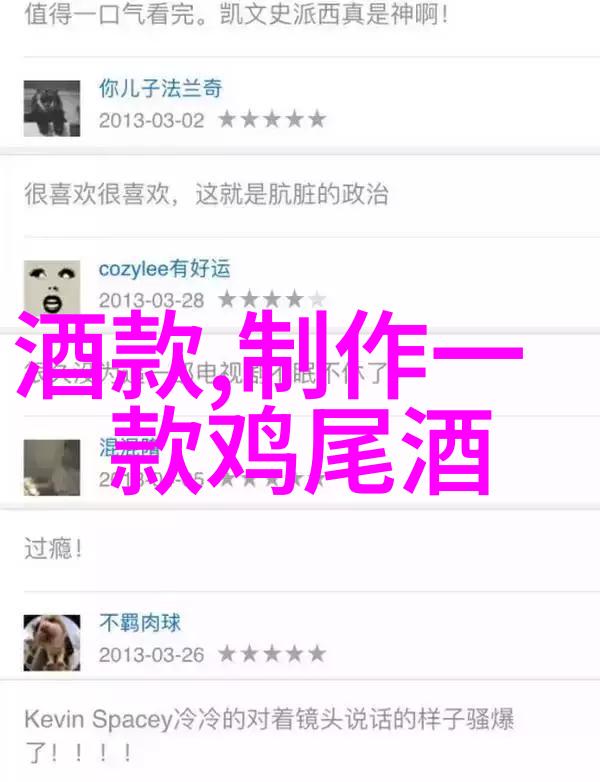Select the fifth star beside 2013-03-02
Screen dimensions: 600x782
[x=317, y=120]
